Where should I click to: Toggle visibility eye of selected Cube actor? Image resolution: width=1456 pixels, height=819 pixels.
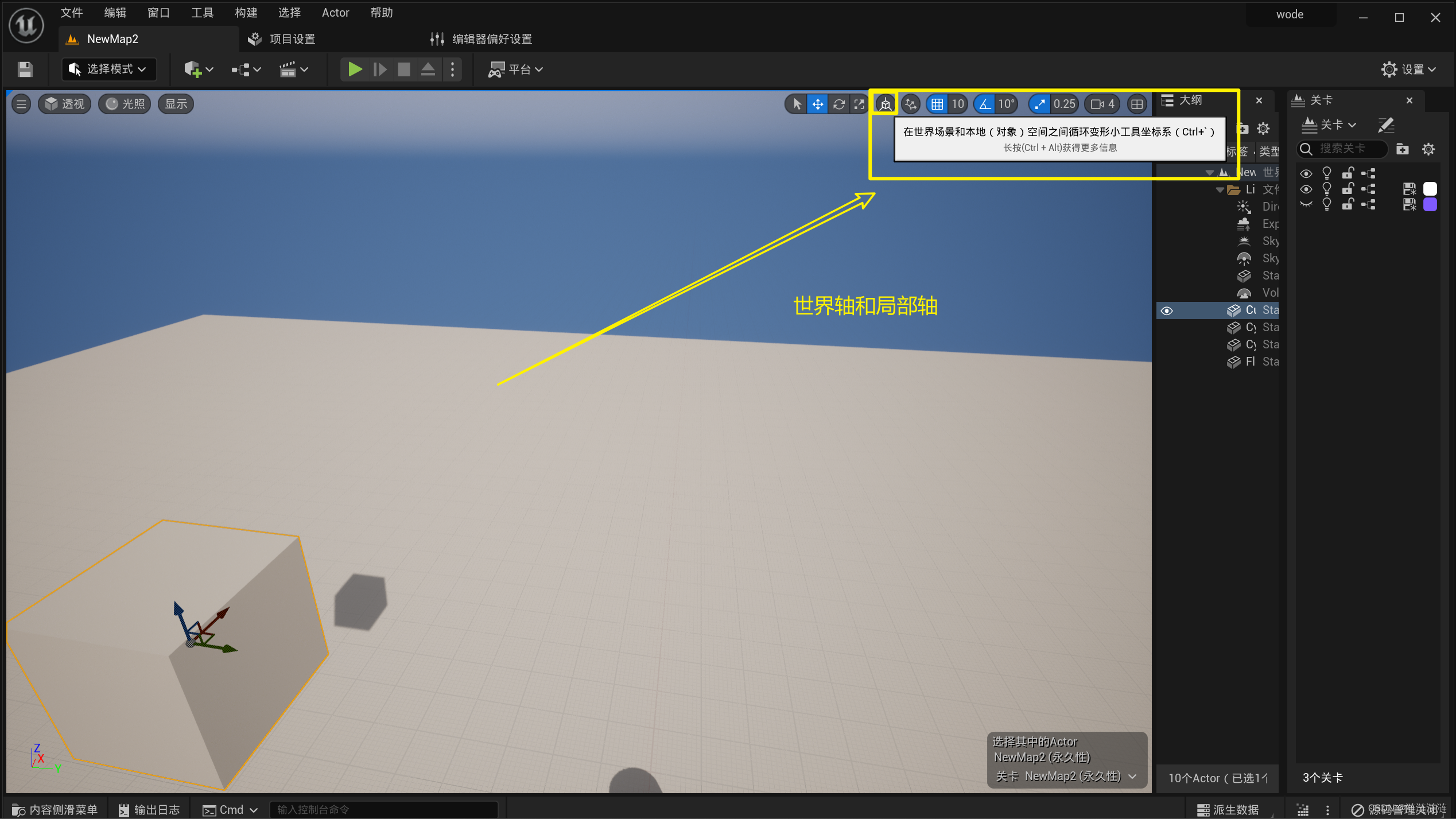point(1167,310)
